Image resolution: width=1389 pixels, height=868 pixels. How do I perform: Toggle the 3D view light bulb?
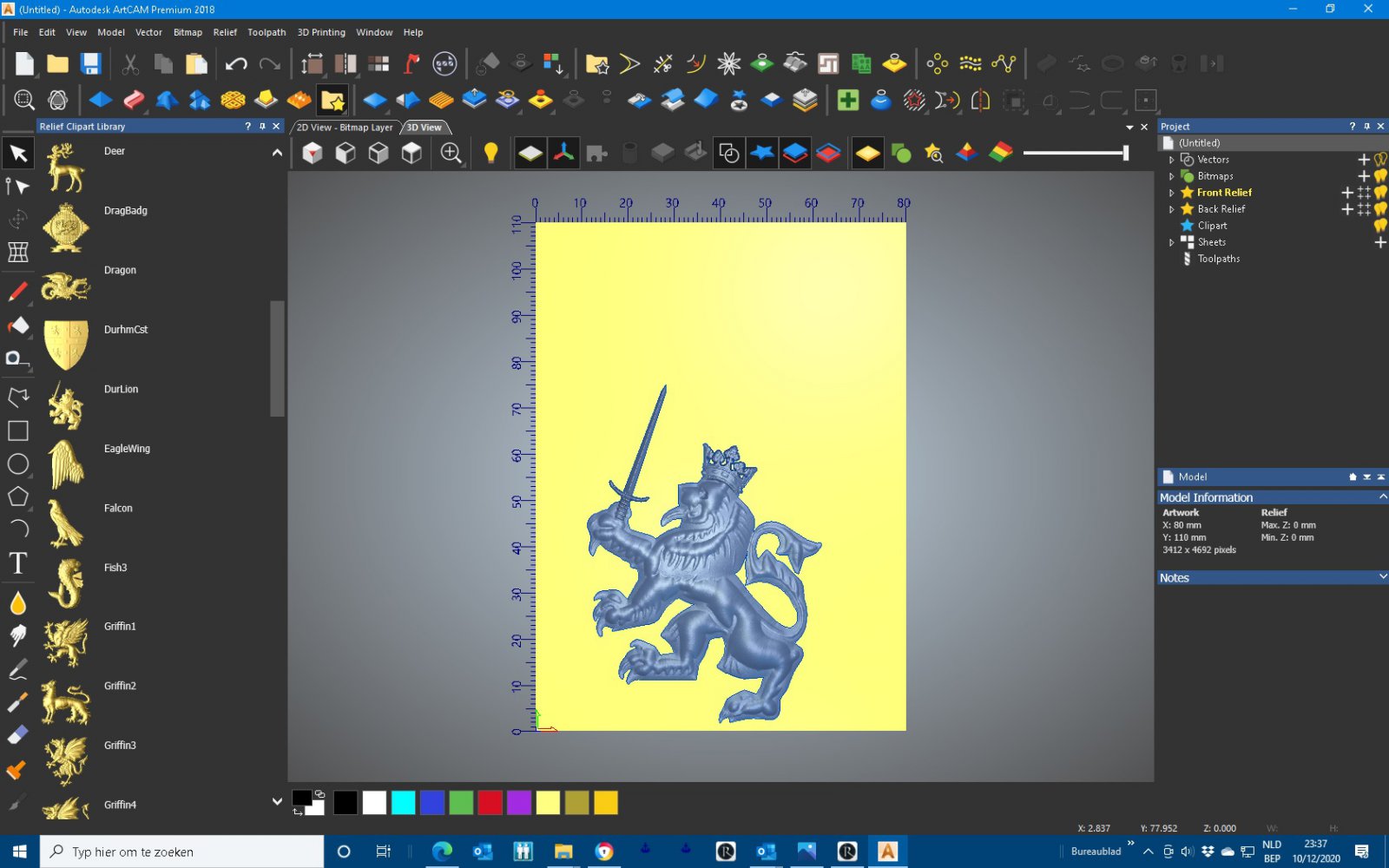pyautogui.click(x=490, y=154)
